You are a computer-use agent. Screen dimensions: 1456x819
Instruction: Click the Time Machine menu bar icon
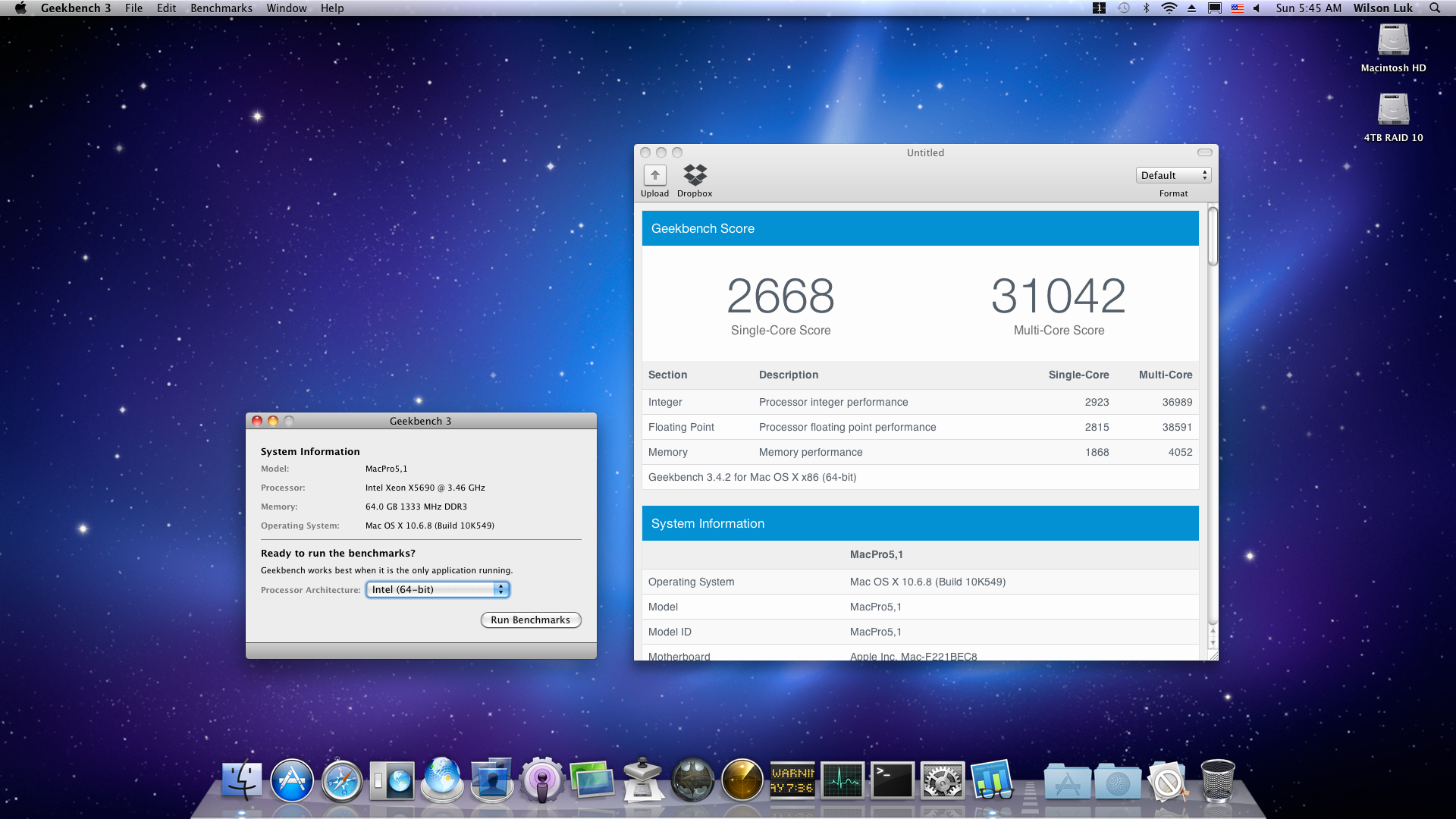[1124, 8]
